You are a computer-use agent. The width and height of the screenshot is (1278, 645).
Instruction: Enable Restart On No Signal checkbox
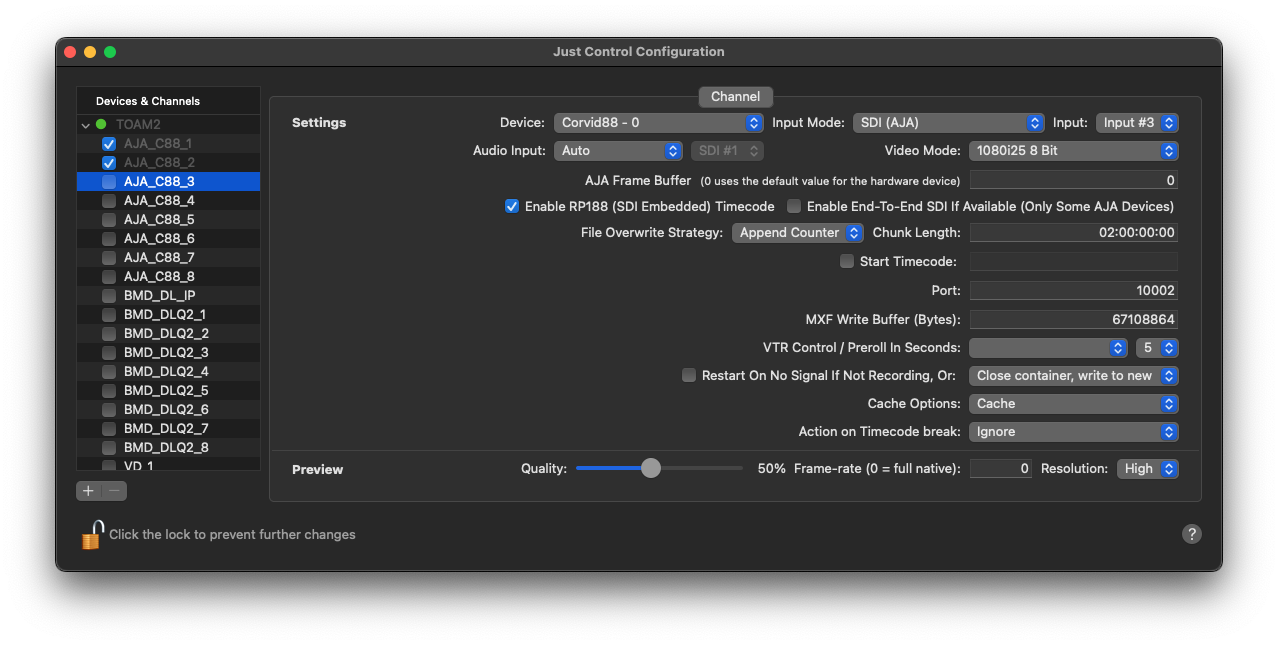coord(689,375)
